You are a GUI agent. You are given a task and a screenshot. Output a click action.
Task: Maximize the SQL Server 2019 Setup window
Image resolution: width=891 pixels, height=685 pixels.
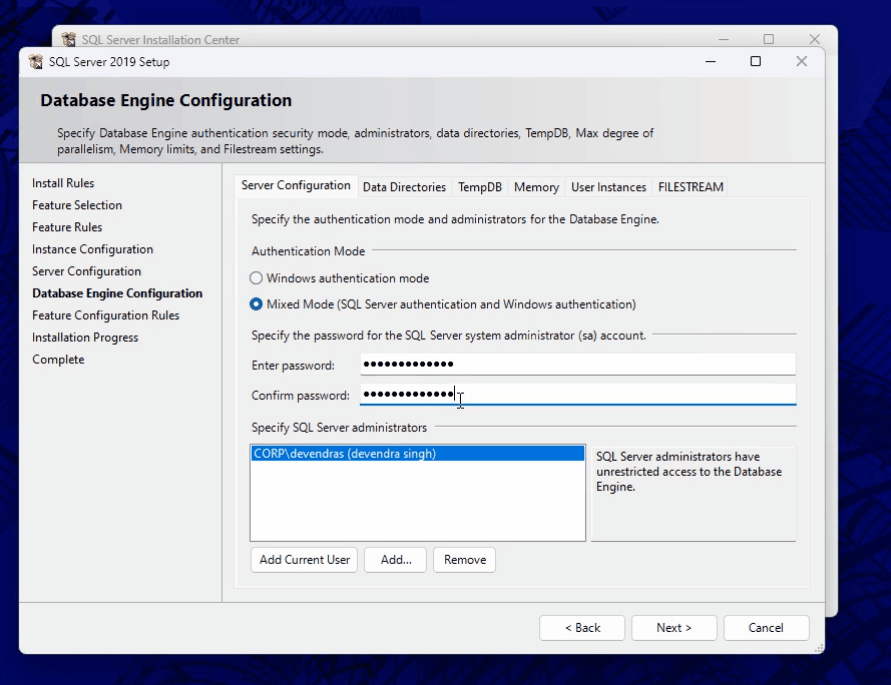point(755,62)
